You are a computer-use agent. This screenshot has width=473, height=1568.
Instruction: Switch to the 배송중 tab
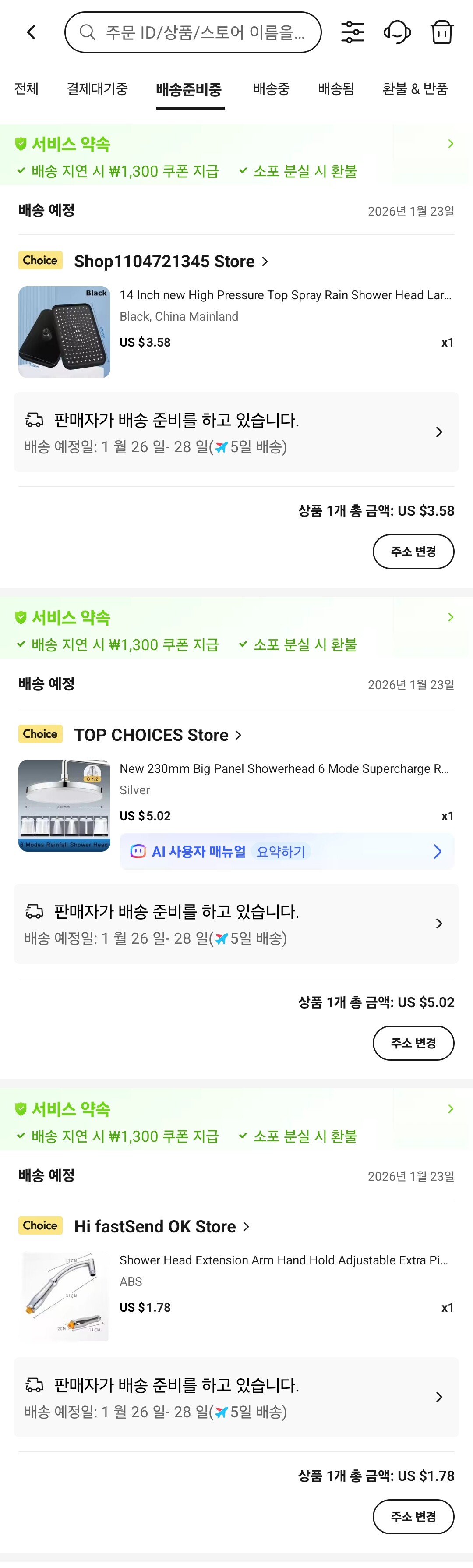[x=271, y=89]
